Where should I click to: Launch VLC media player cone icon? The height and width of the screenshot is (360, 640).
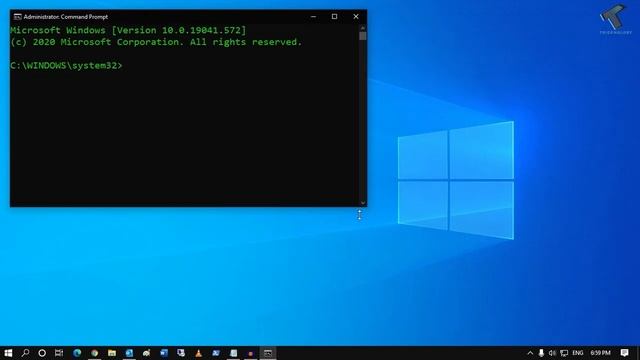(x=198, y=353)
